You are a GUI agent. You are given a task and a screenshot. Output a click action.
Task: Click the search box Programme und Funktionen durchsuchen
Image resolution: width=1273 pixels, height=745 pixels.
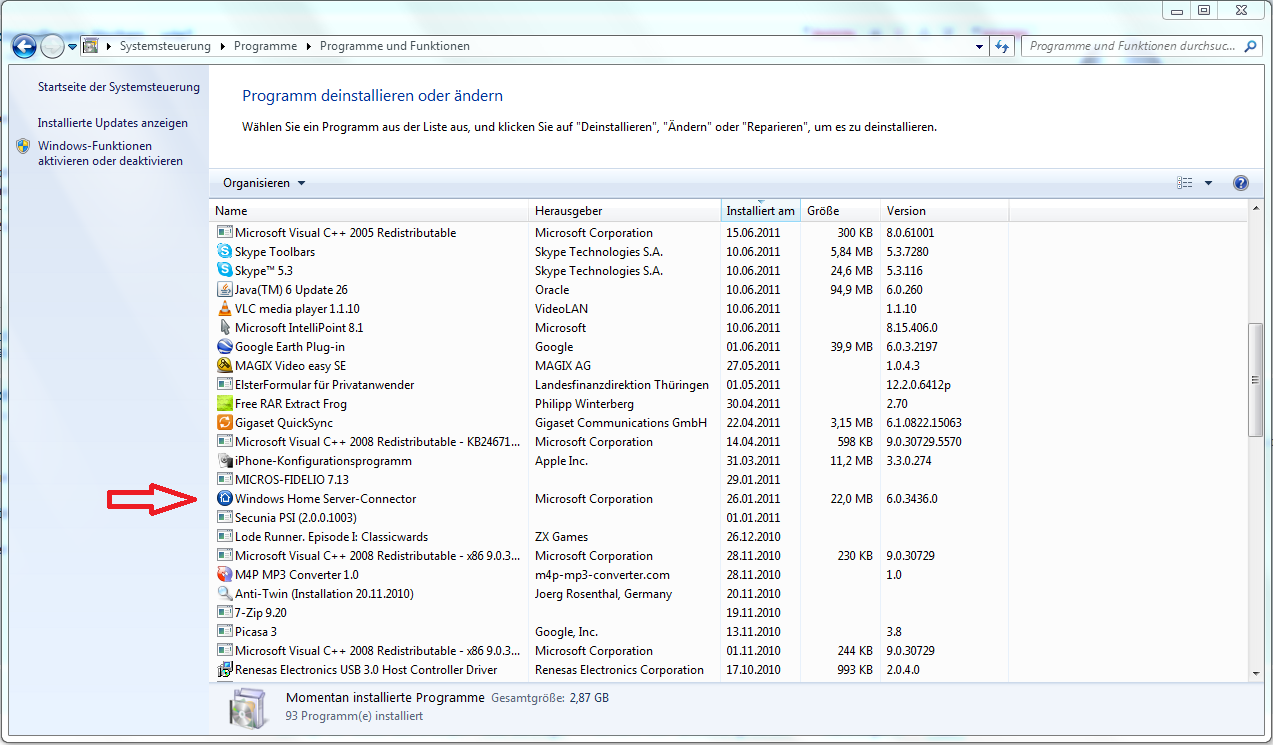coord(1141,46)
